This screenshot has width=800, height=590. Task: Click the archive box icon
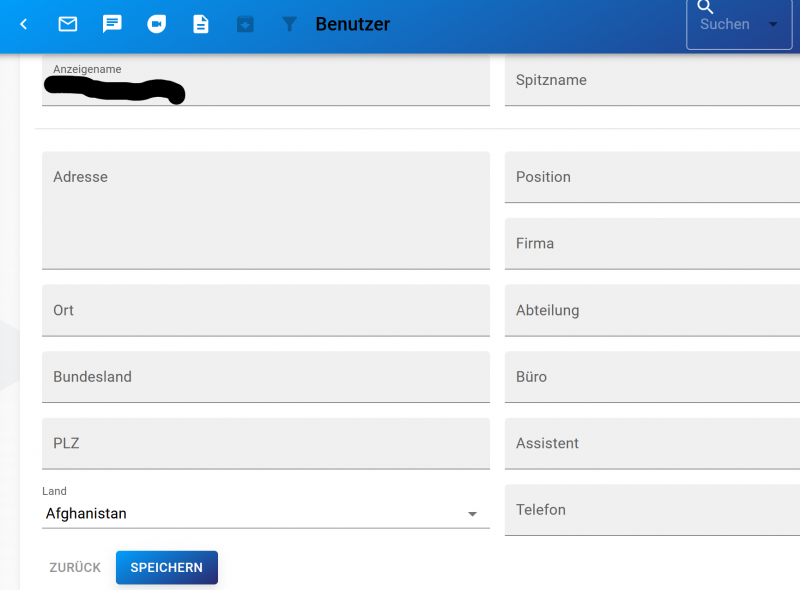245,24
